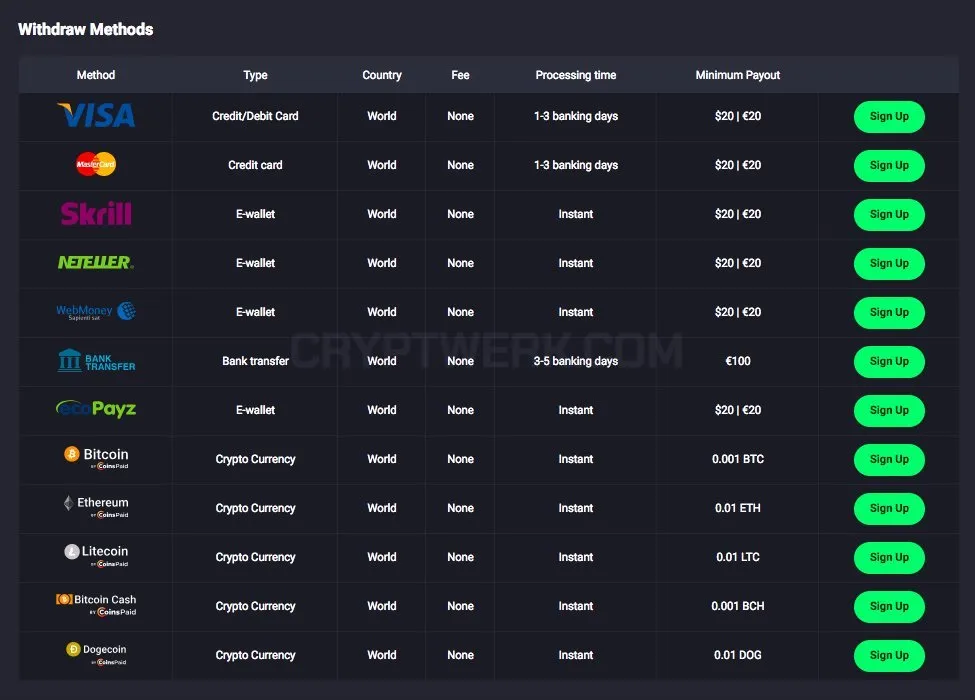This screenshot has height=700, width=975.
Task: Click the €100 minimum payout value
Action: (x=737, y=361)
